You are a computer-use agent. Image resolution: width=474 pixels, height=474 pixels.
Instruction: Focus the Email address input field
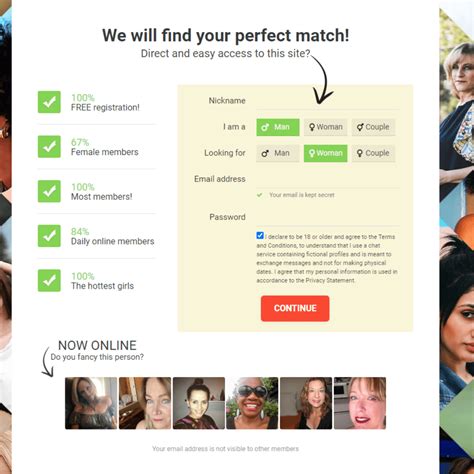coord(328,179)
